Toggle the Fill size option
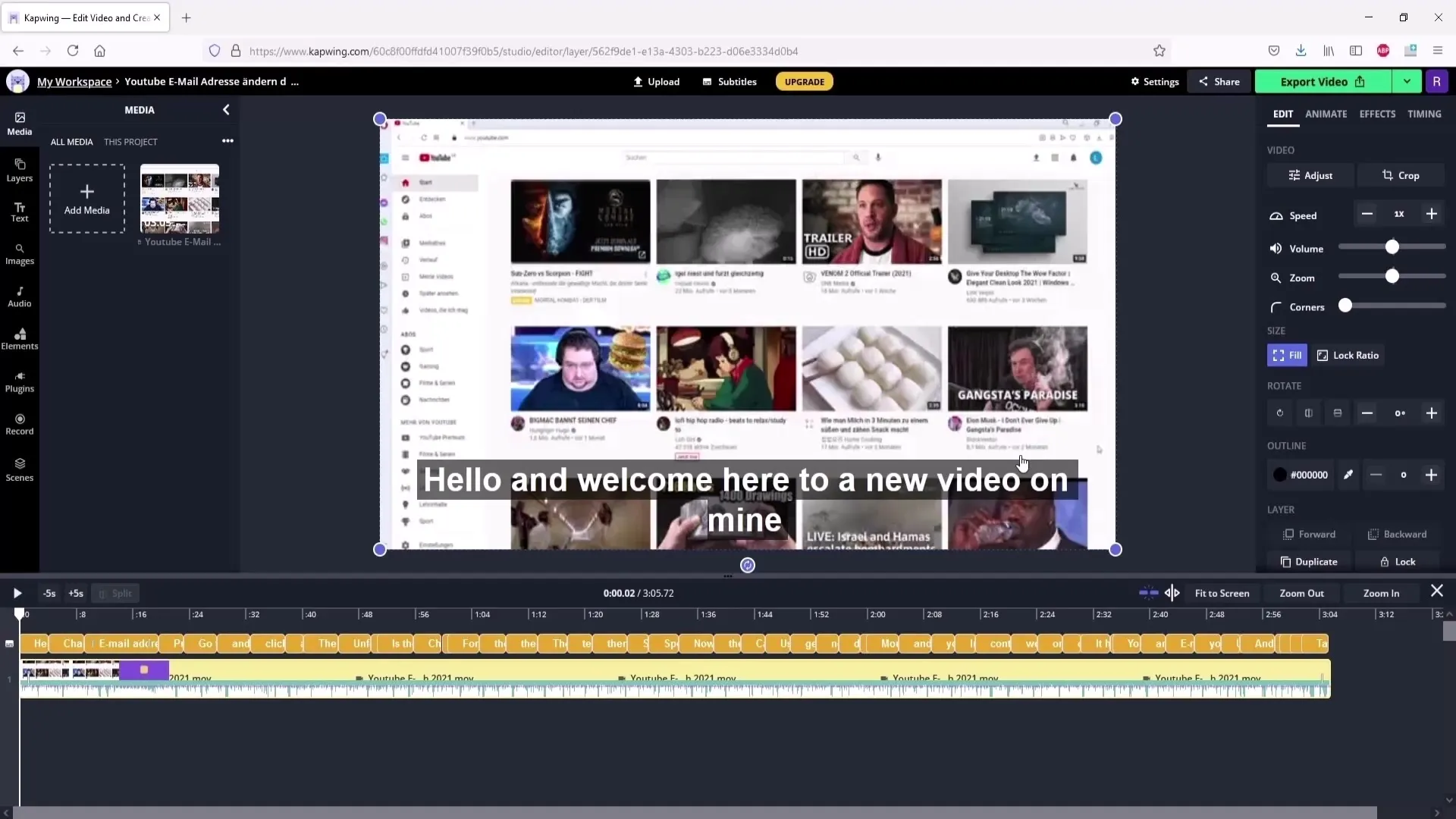The image size is (1456, 819). [x=1287, y=355]
